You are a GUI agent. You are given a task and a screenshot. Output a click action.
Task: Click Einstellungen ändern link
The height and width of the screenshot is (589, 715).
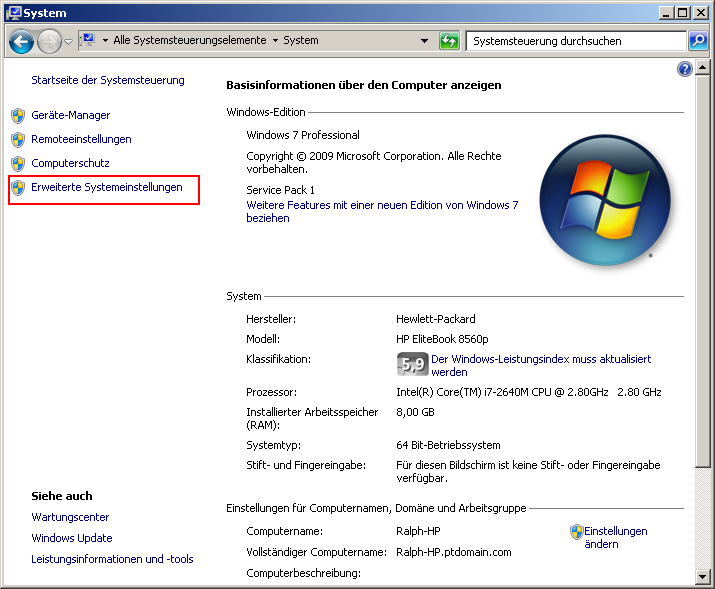616,537
